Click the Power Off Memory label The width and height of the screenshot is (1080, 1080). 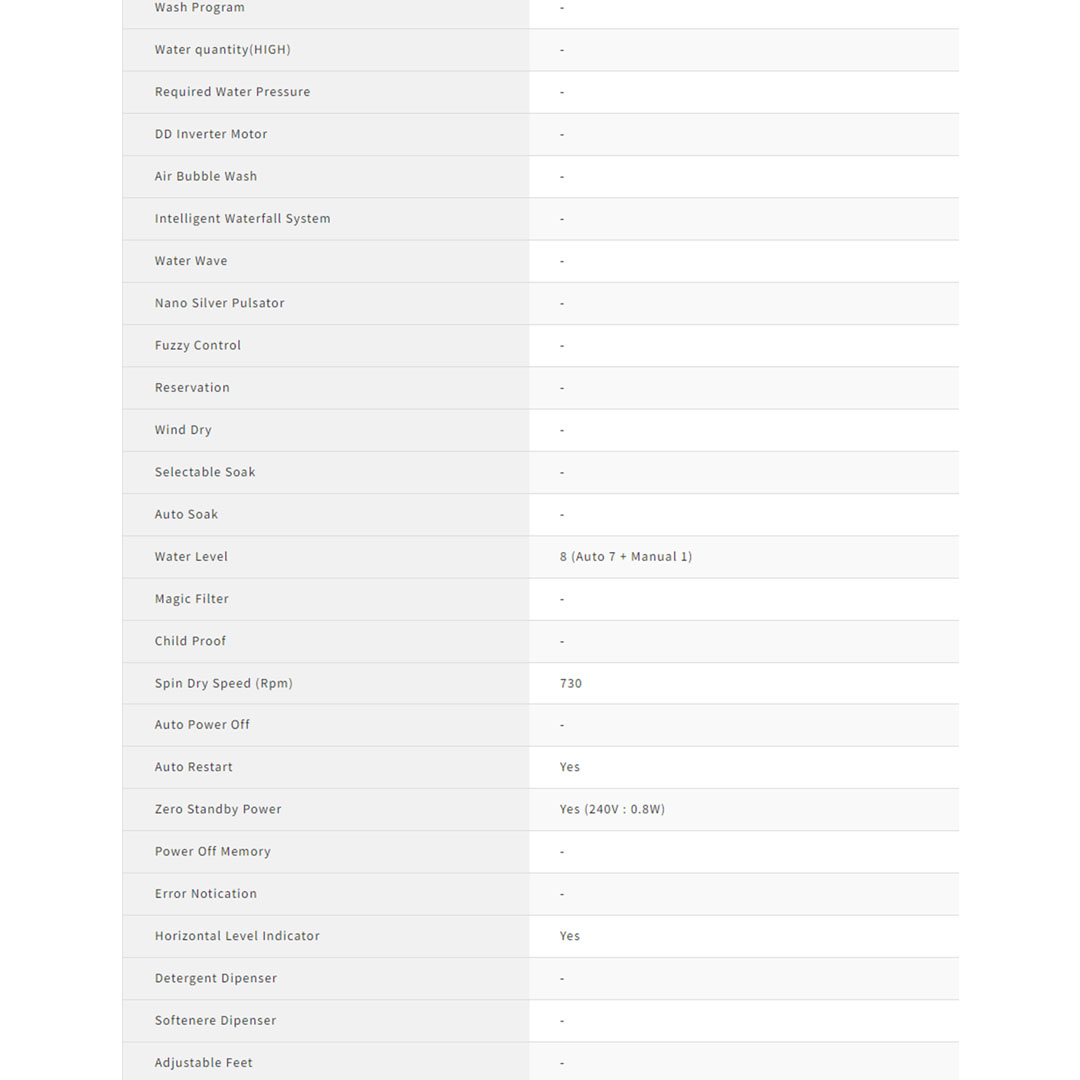pyautogui.click(x=212, y=852)
